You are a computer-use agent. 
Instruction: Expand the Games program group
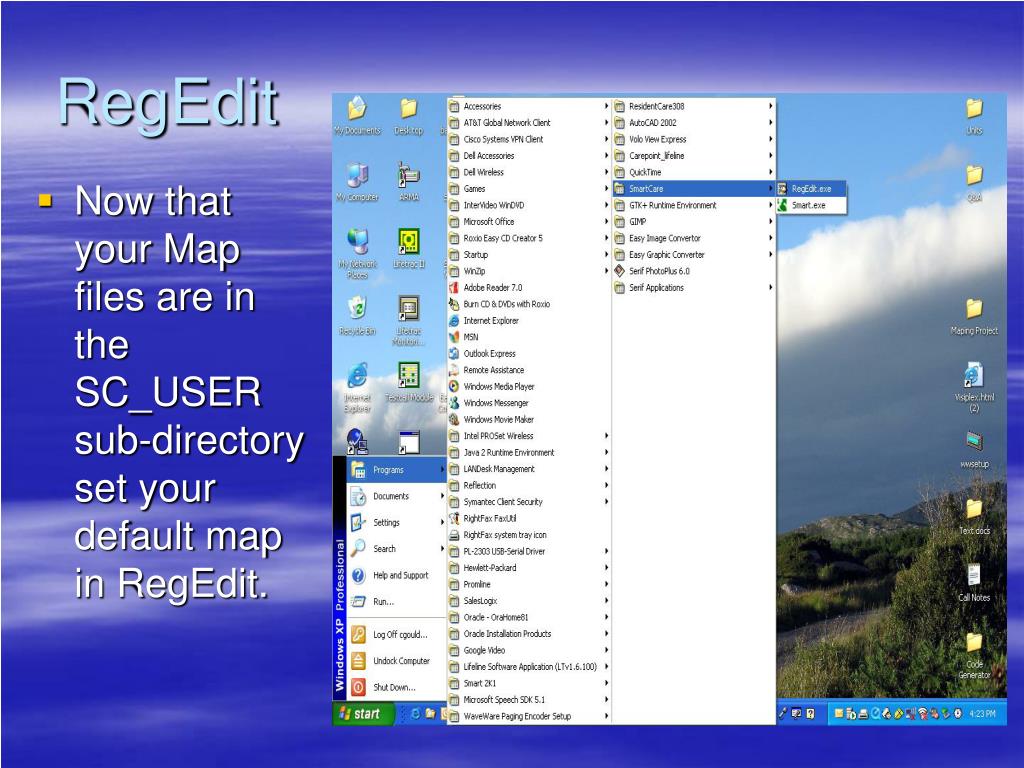(529, 189)
